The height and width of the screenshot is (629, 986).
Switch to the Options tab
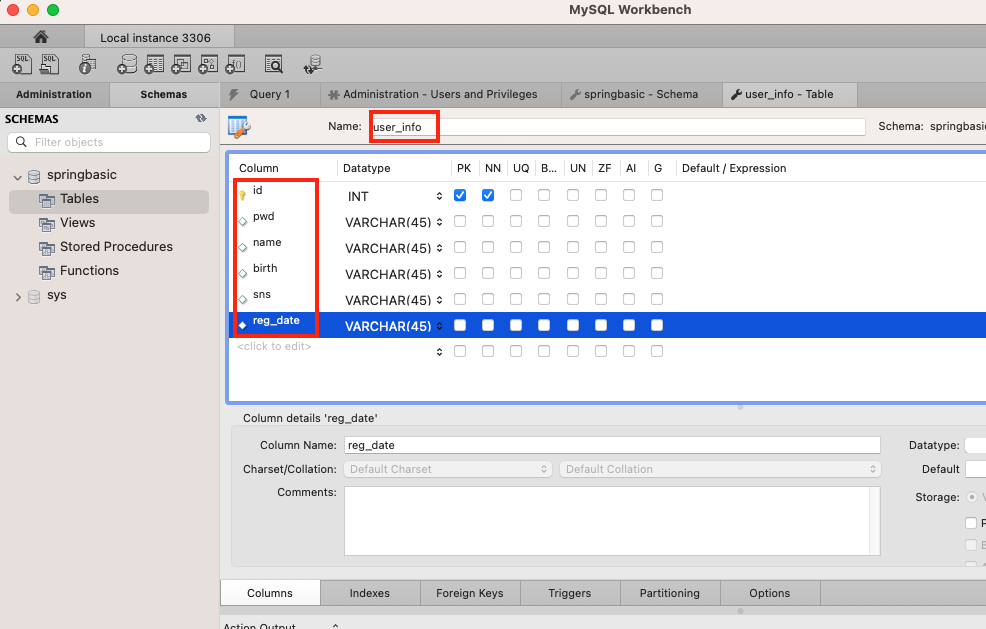click(770, 593)
